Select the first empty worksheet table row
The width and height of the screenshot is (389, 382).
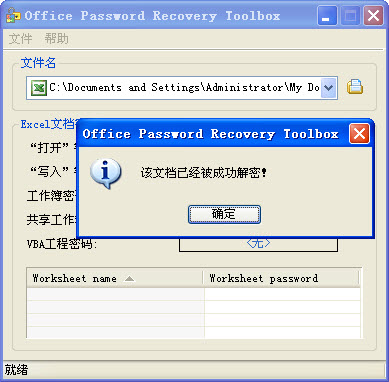pyautogui.click(x=193, y=294)
